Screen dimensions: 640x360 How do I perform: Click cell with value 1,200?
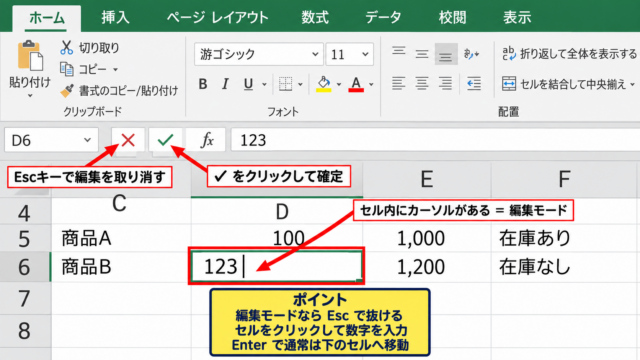point(427,267)
